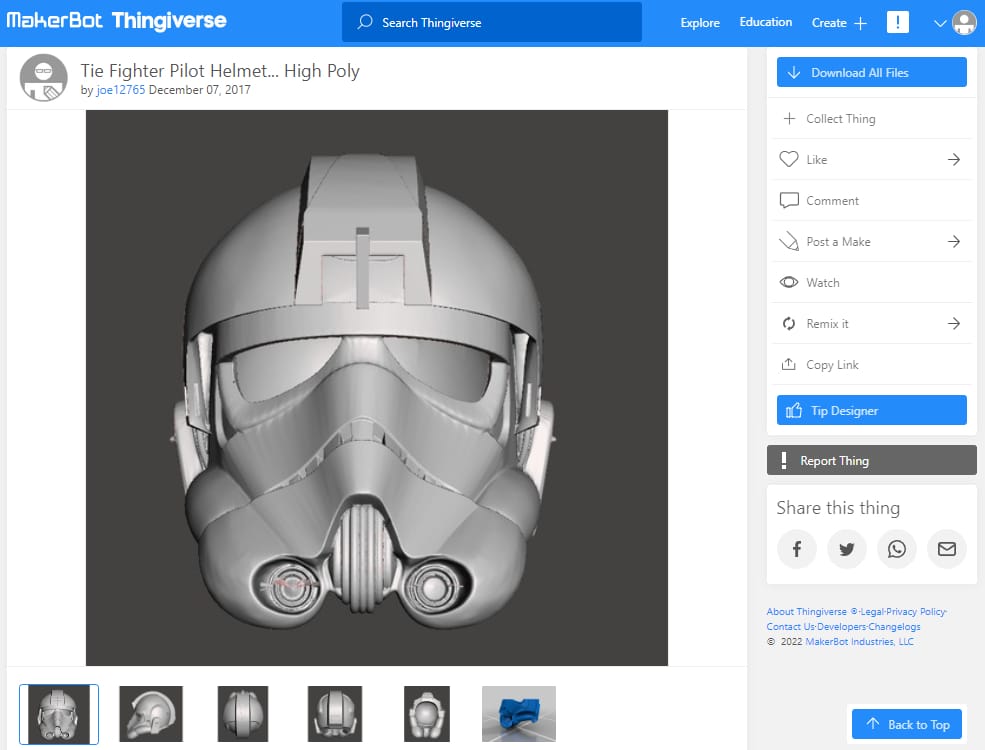Click the main helmet preview image
The image size is (985, 750).
(x=376, y=388)
